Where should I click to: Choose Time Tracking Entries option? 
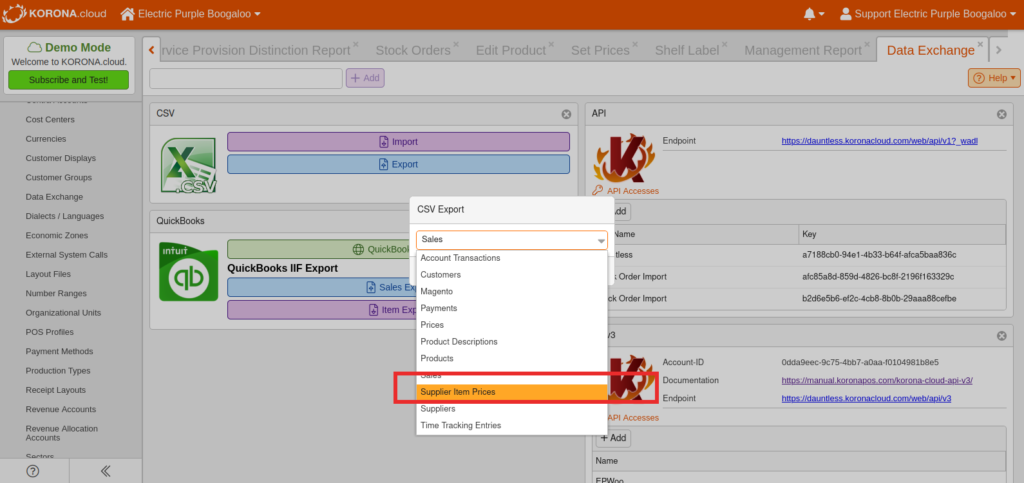tap(511, 426)
